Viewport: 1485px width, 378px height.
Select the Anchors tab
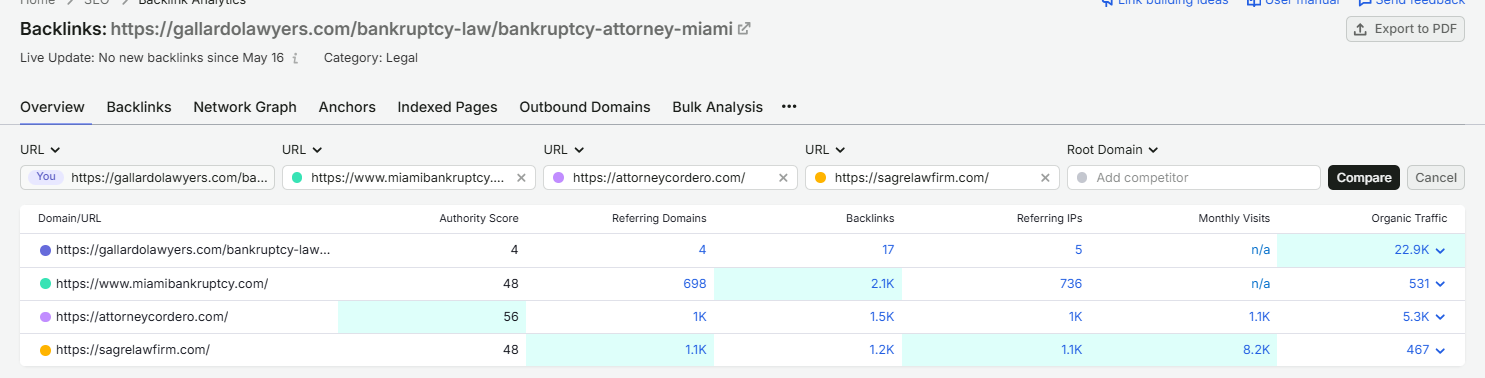[x=347, y=107]
